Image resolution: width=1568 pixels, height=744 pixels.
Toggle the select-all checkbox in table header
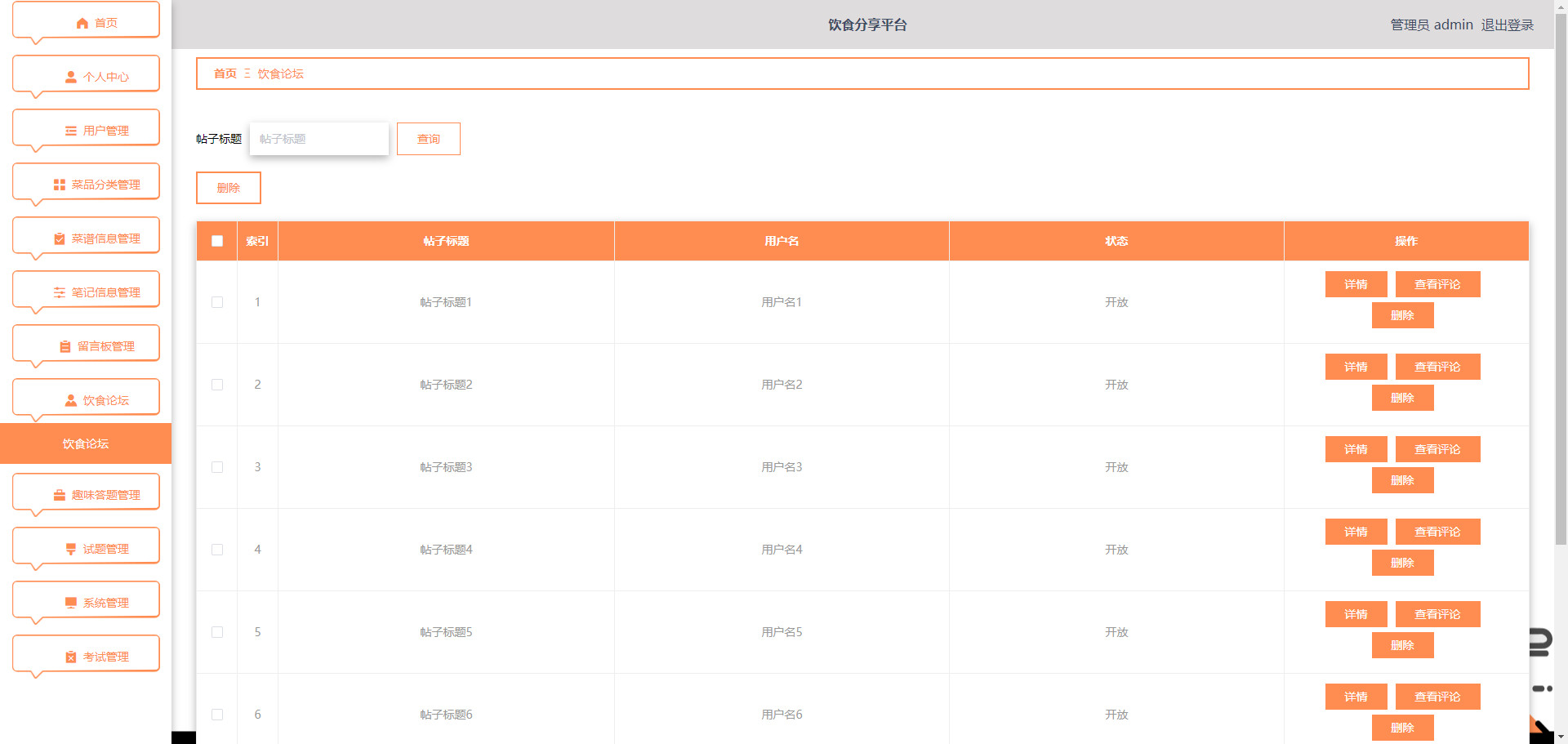(x=217, y=241)
